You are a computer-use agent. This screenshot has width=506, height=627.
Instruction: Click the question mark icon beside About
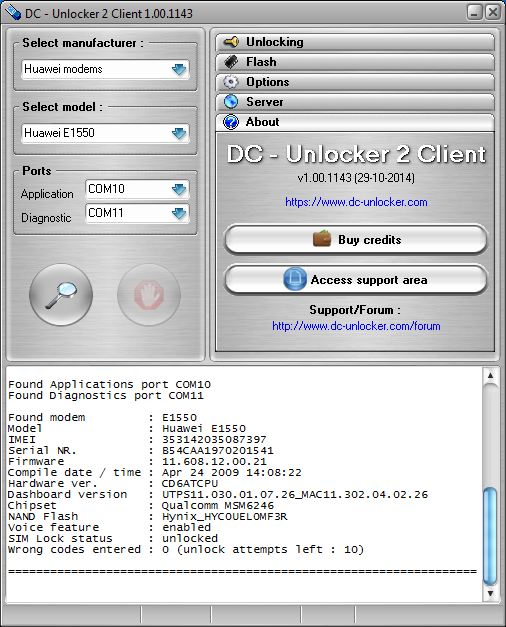coord(231,122)
